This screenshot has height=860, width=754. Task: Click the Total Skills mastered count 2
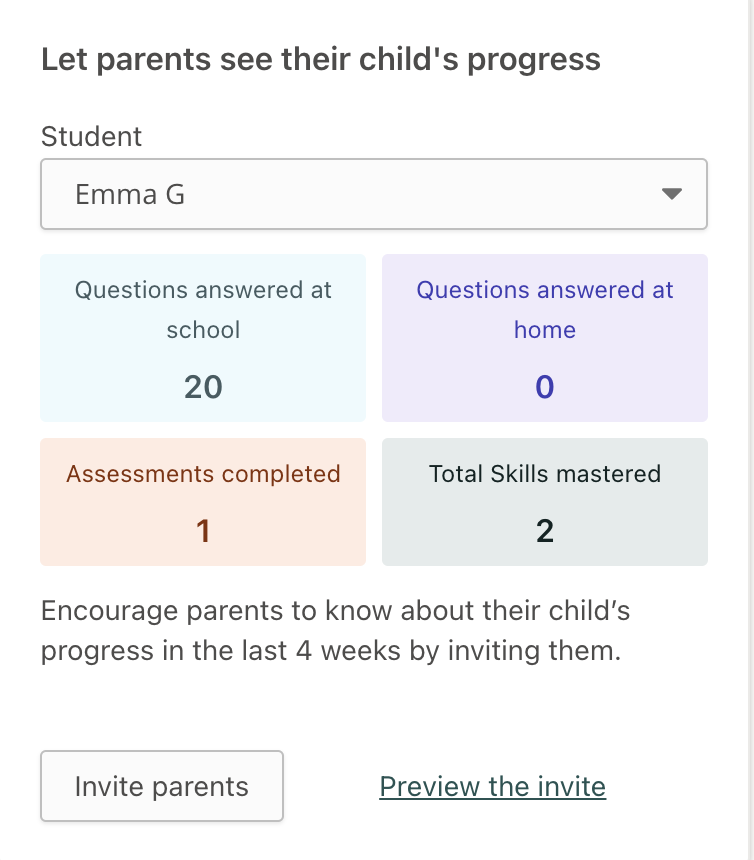pos(545,531)
